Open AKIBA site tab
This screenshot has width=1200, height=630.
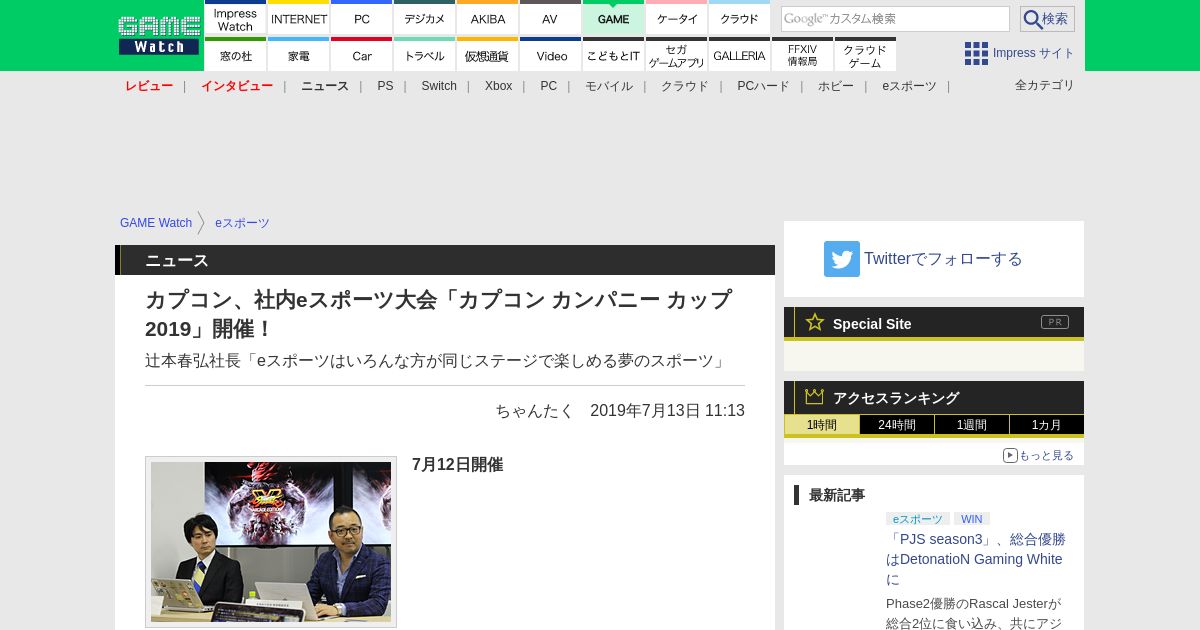point(487,18)
